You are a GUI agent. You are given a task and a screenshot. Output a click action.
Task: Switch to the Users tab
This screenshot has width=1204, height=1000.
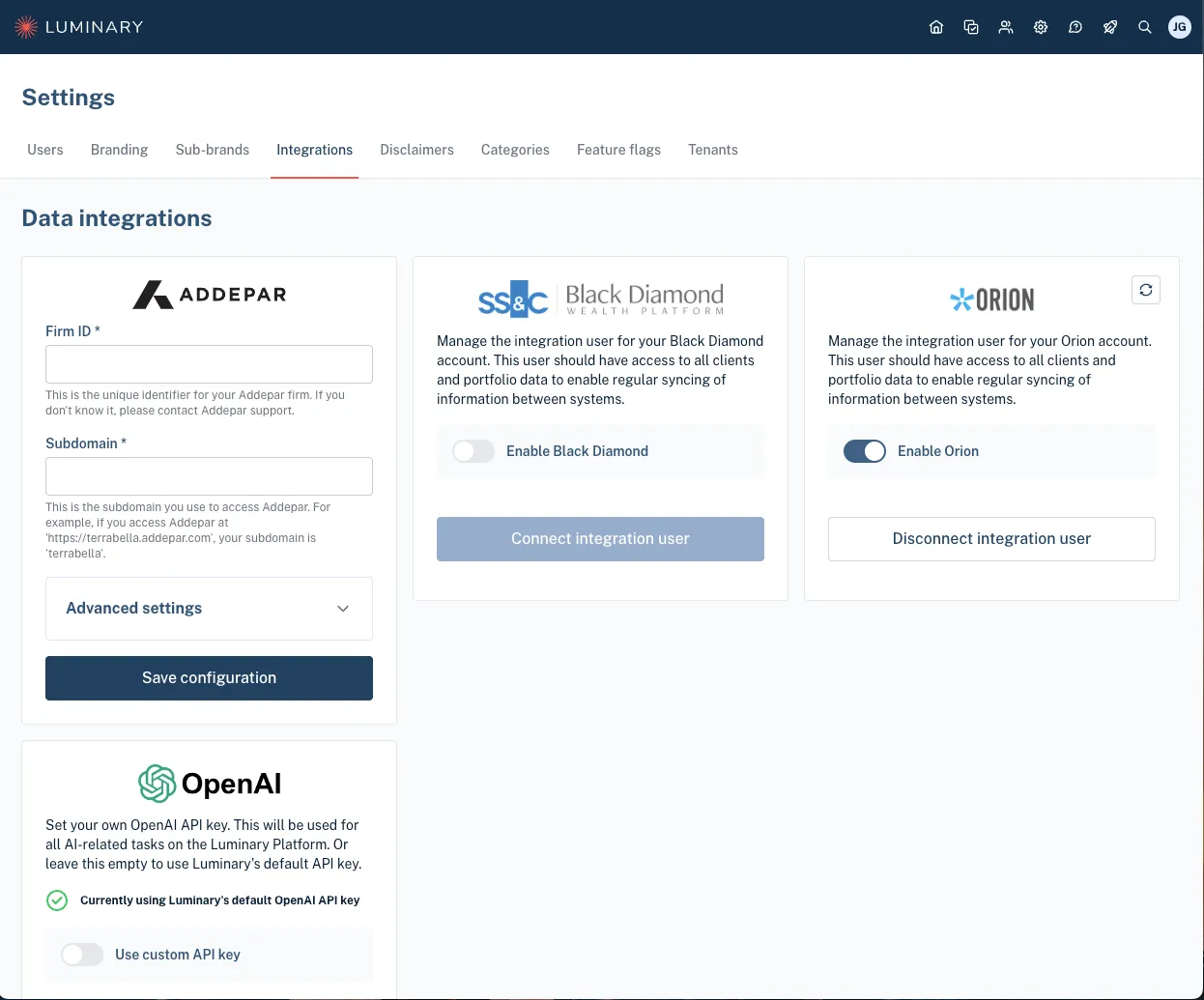pyautogui.click(x=45, y=150)
